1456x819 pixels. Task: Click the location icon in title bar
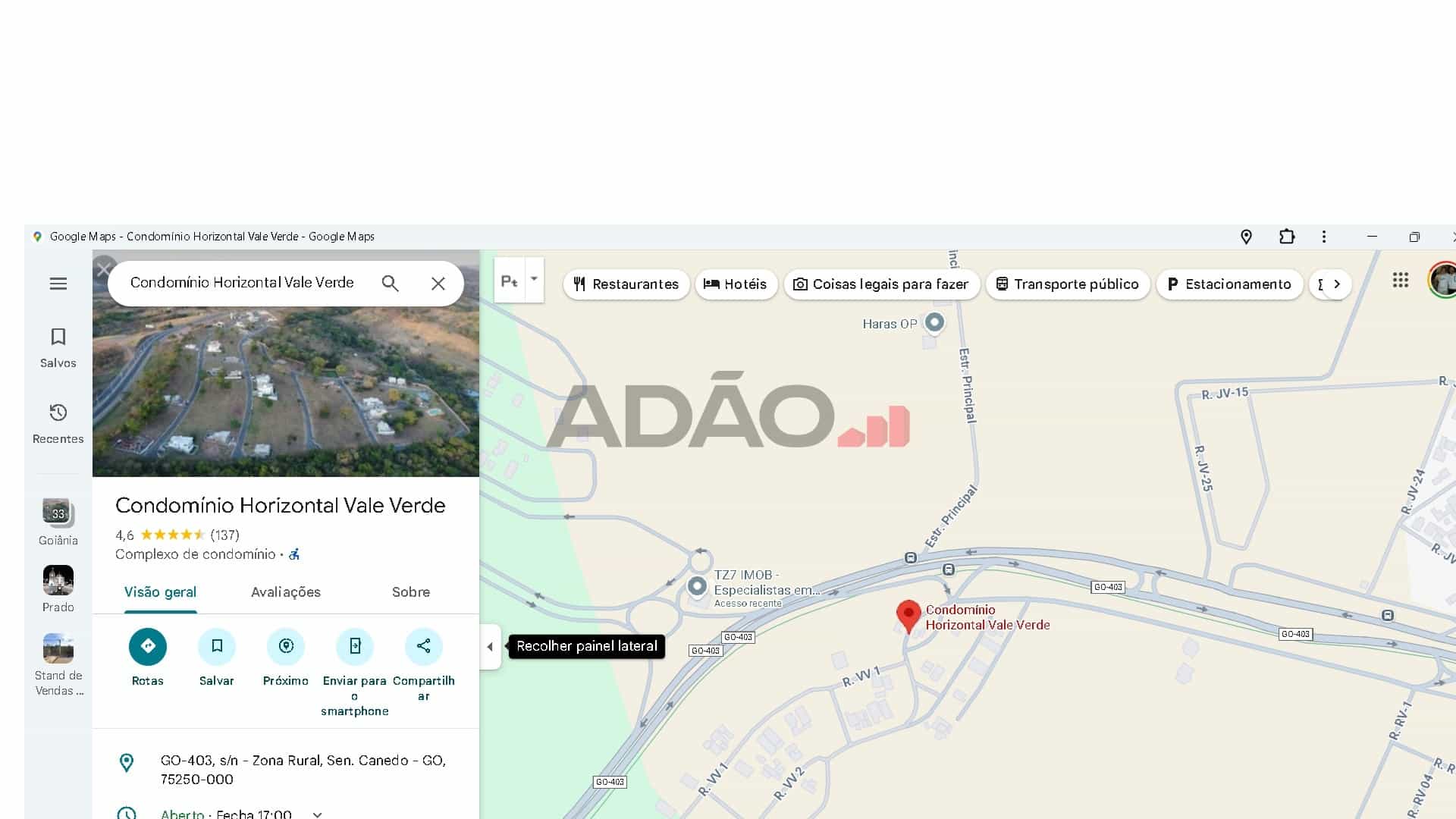click(x=1246, y=237)
